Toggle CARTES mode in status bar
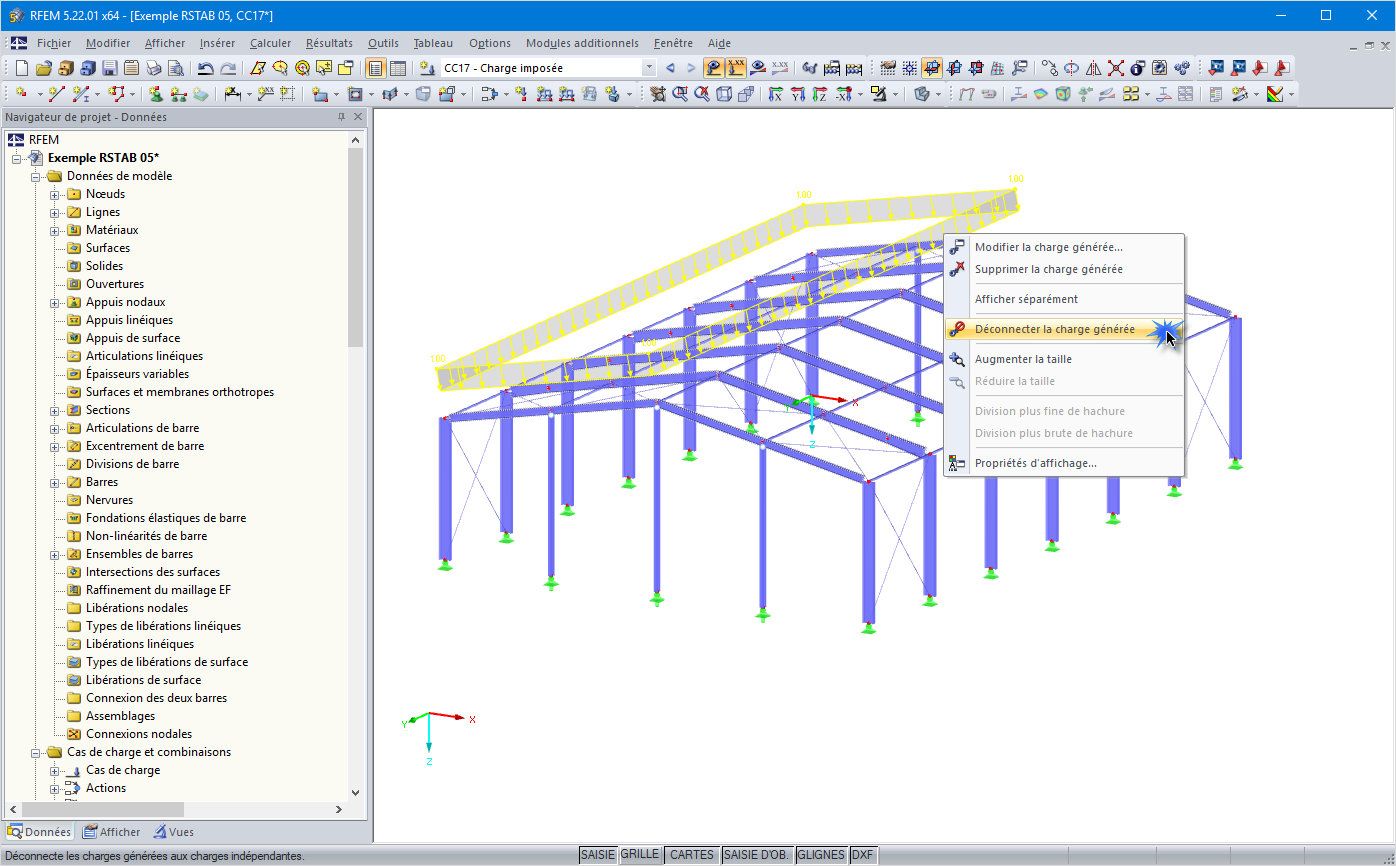1396x866 pixels. click(692, 855)
